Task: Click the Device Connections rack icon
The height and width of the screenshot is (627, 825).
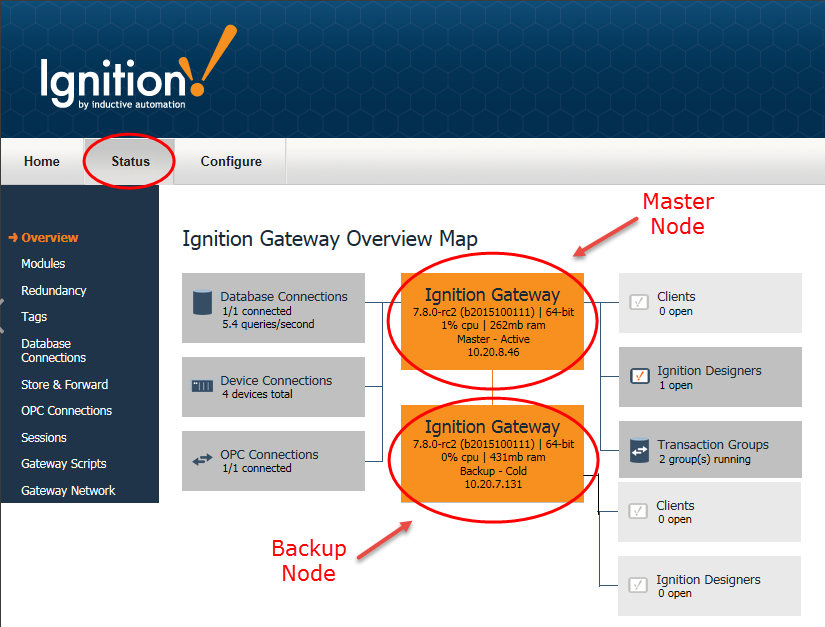Action: tap(203, 386)
